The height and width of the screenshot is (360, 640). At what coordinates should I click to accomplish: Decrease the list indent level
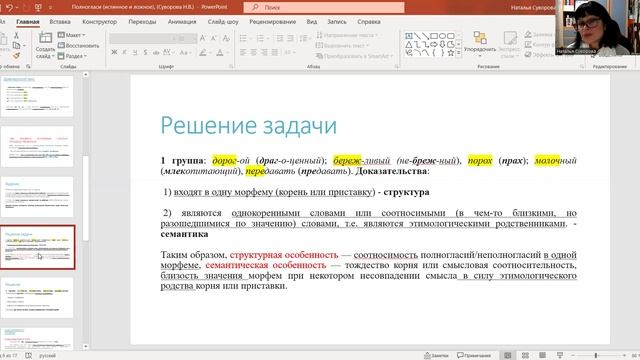coord(280,38)
